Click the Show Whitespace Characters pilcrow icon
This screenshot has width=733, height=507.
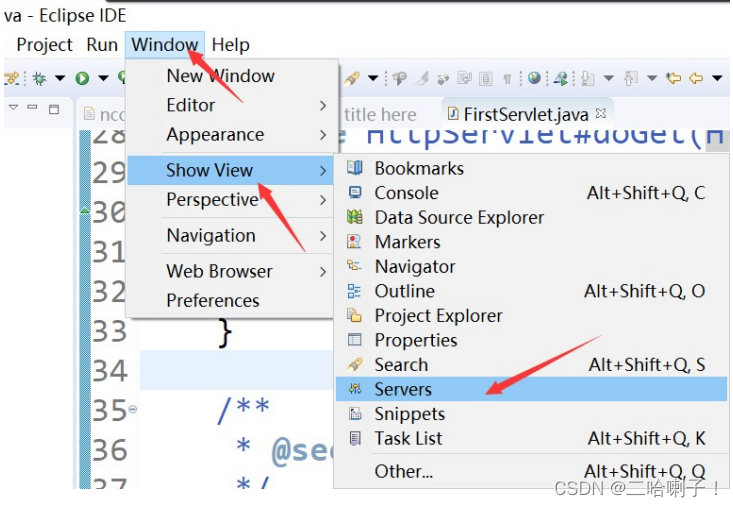point(507,79)
